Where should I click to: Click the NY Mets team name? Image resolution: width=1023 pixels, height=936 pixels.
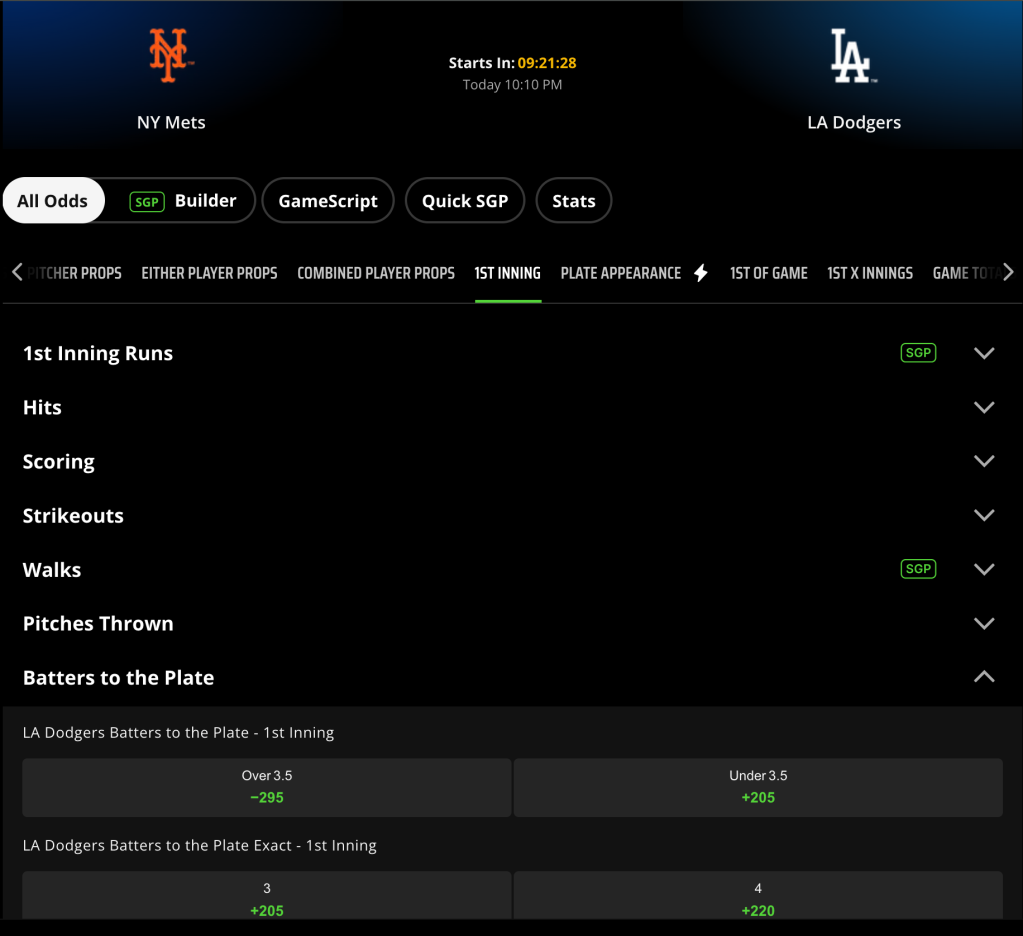[x=171, y=123]
